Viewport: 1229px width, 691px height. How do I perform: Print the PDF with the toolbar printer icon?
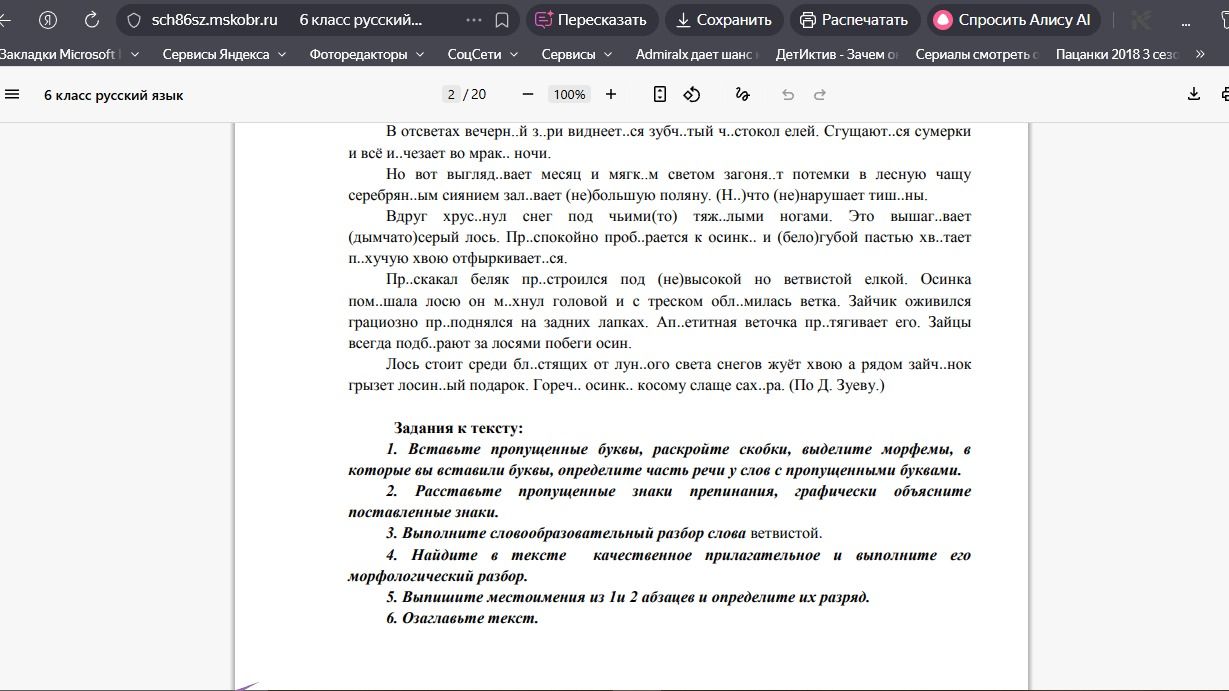point(1224,94)
